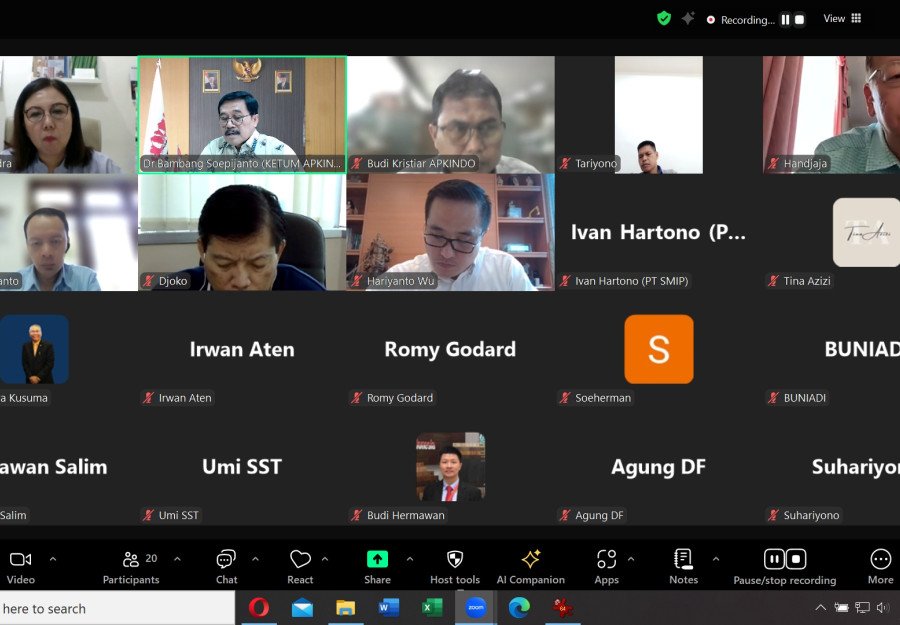
Task: Expand the Participants options chevron
Action: click(177, 558)
